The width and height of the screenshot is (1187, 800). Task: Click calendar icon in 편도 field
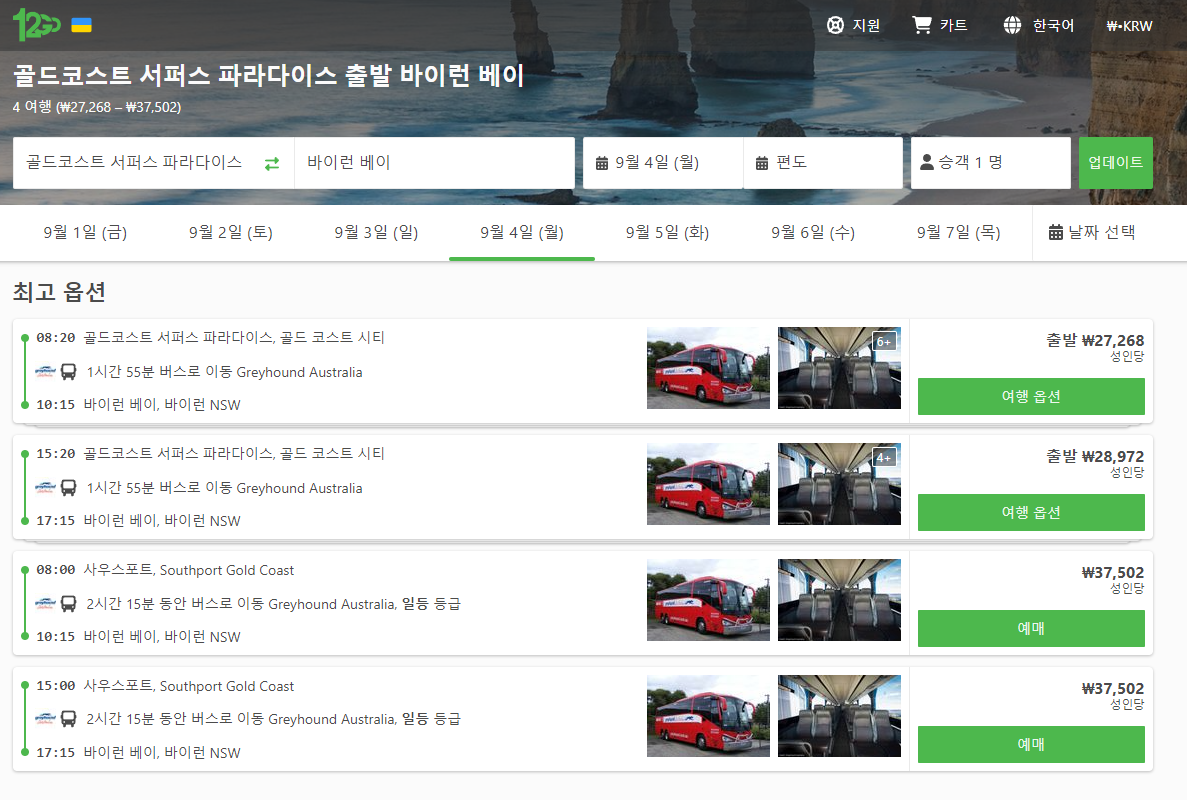pyautogui.click(x=762, y=163)
